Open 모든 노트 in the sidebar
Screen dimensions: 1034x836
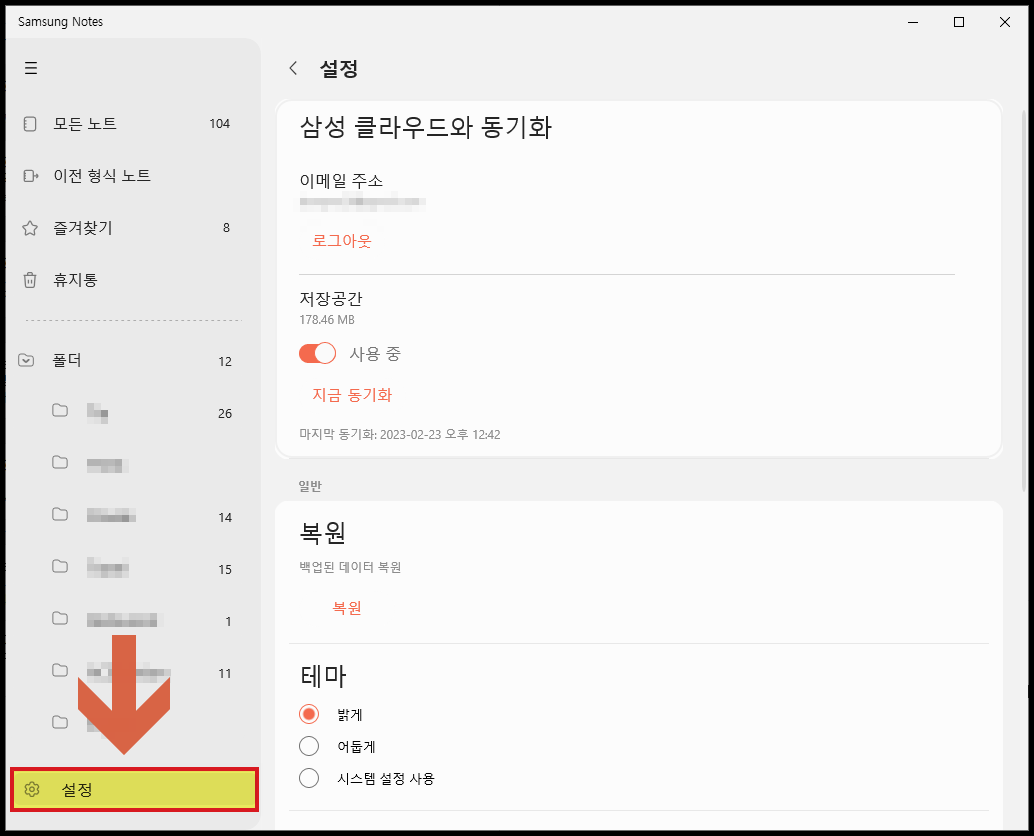click(x=133, y=124)
